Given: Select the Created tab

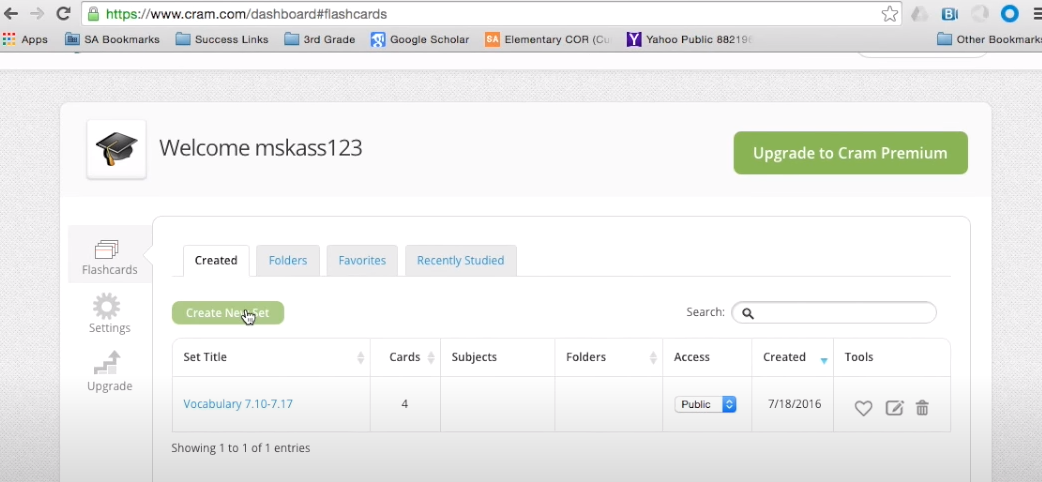Looking at the screenshot, I should 216,261.
